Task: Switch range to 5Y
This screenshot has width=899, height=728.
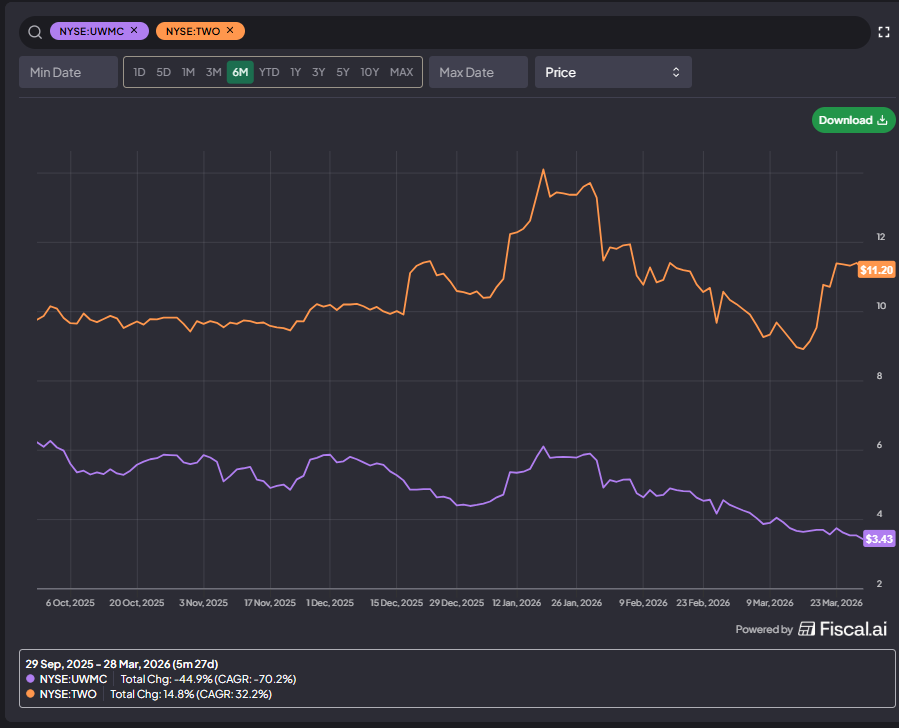Action: click(343, 72)
